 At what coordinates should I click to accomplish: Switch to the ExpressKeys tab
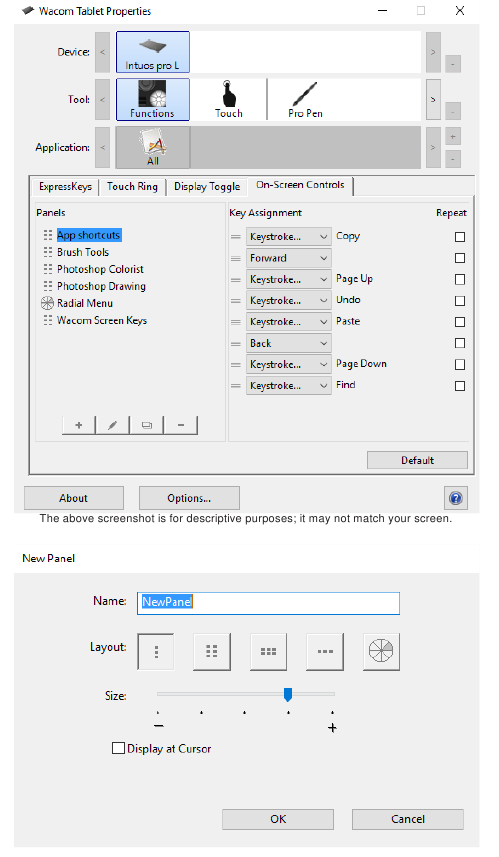pyautogui.click(x=66, y=187)
